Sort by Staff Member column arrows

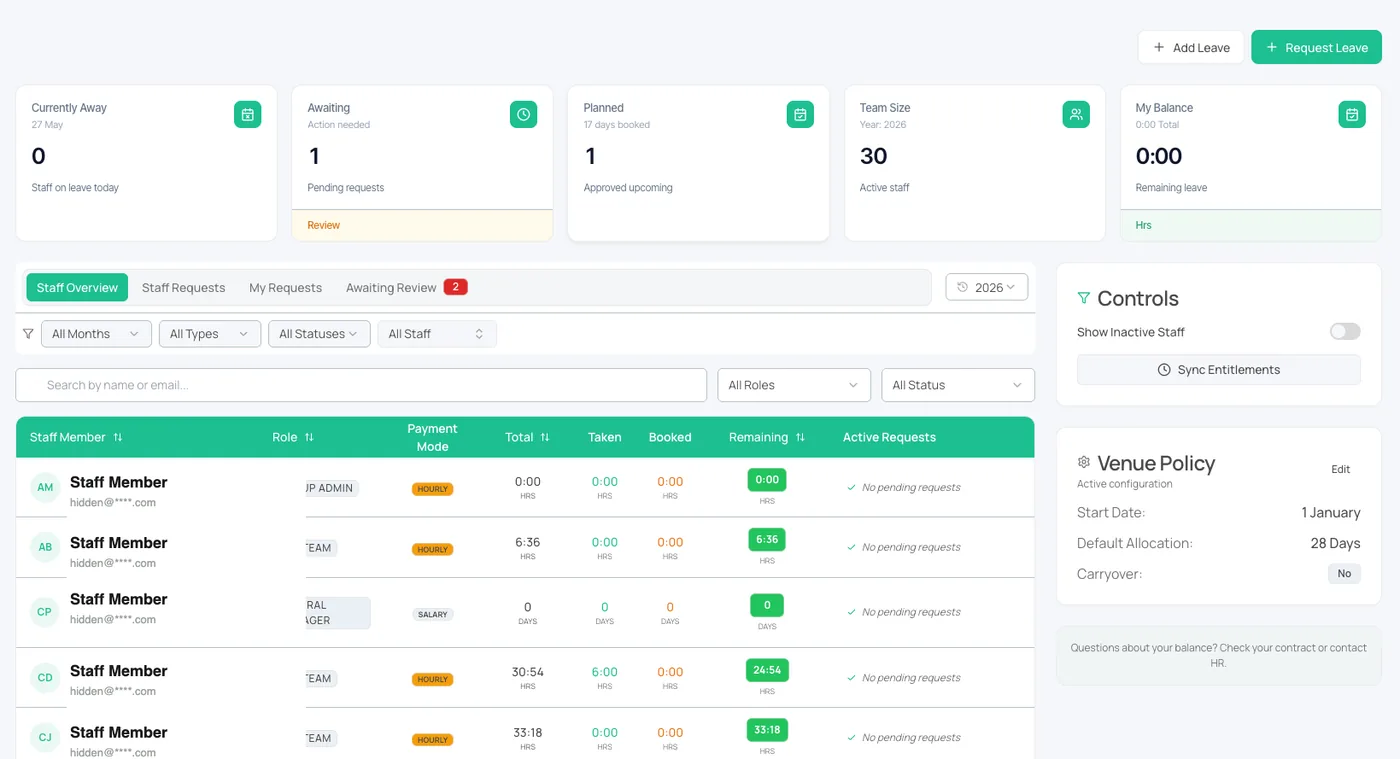click(118, 437)
